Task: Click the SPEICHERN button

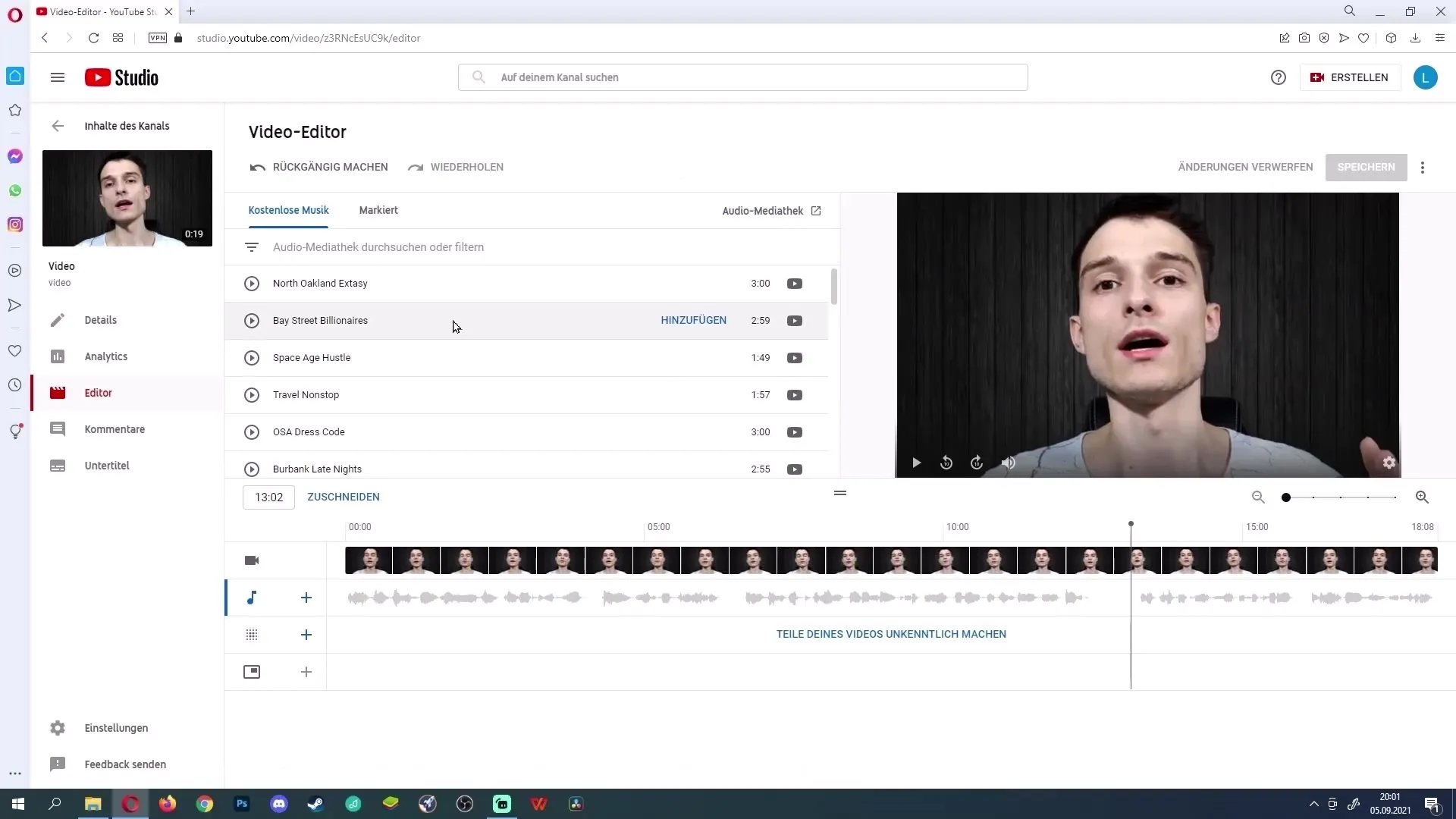Action: coord(1366,168)
